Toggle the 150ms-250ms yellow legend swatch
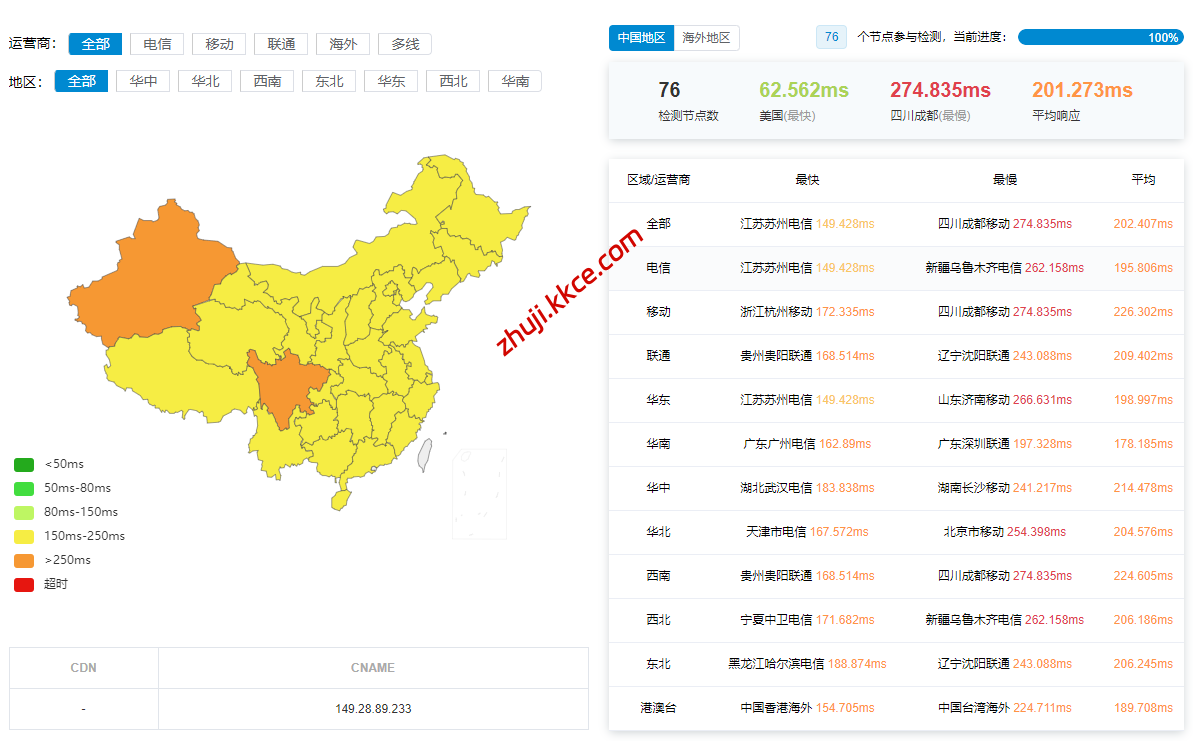This screenshot has height=741, width=1193. click(x=24, y=536)
